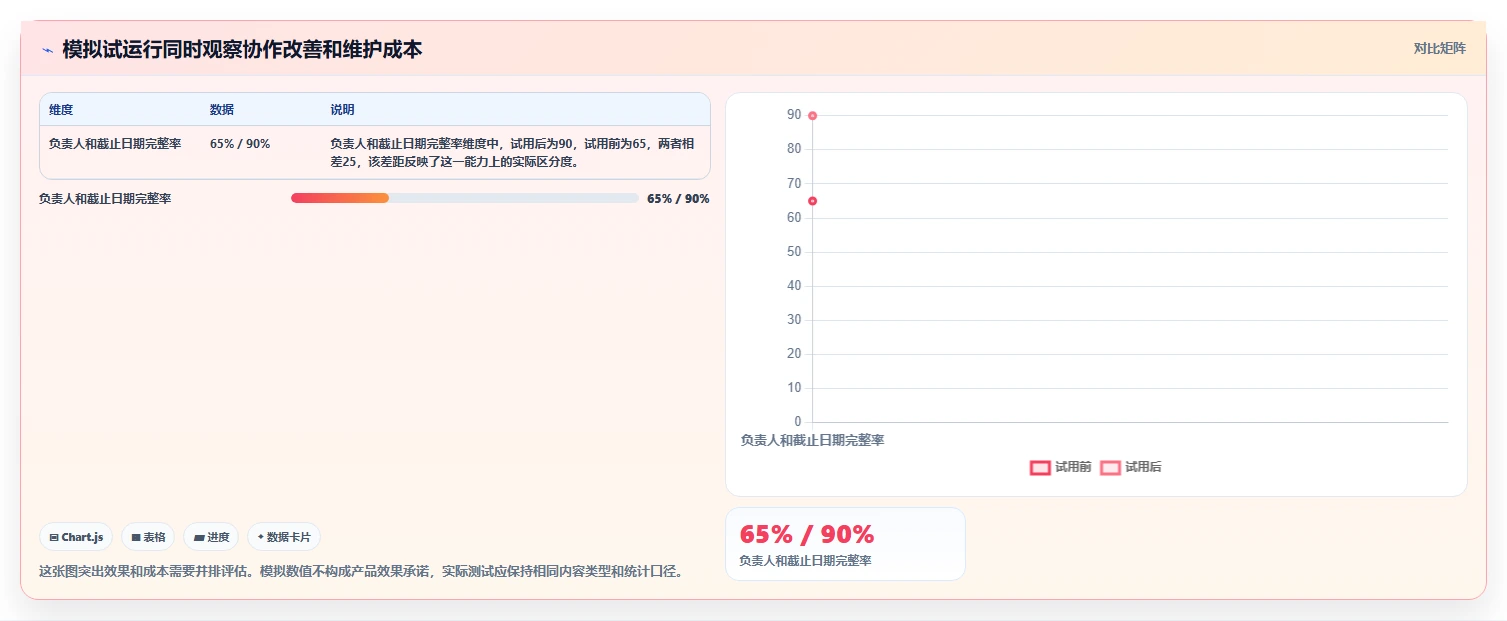1507x621 pixels.
Task: Toggle the 试用前 legend item
Action: point(1060,467)
